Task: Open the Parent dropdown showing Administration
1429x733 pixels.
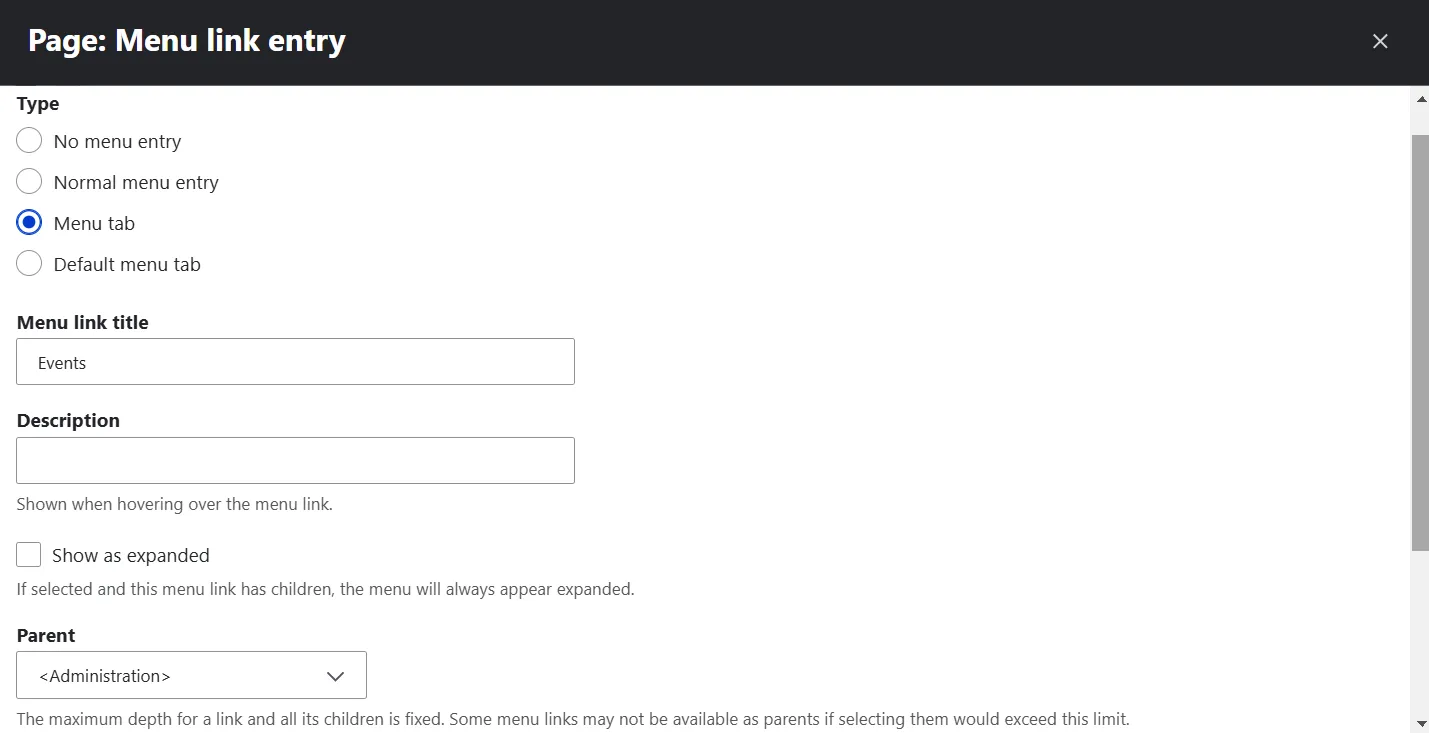Action: pyautogui.click(x=192, y=675)
